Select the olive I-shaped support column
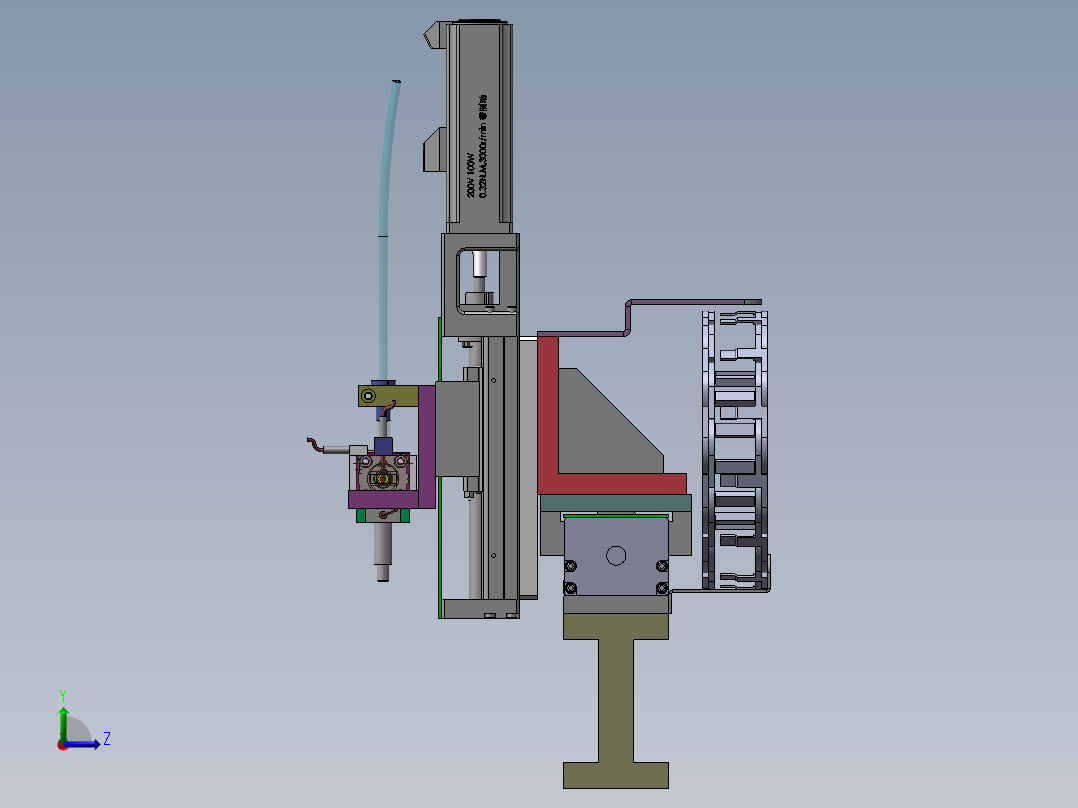Image resolution: width=1078 pixels, height=808 pixels. 616,701
